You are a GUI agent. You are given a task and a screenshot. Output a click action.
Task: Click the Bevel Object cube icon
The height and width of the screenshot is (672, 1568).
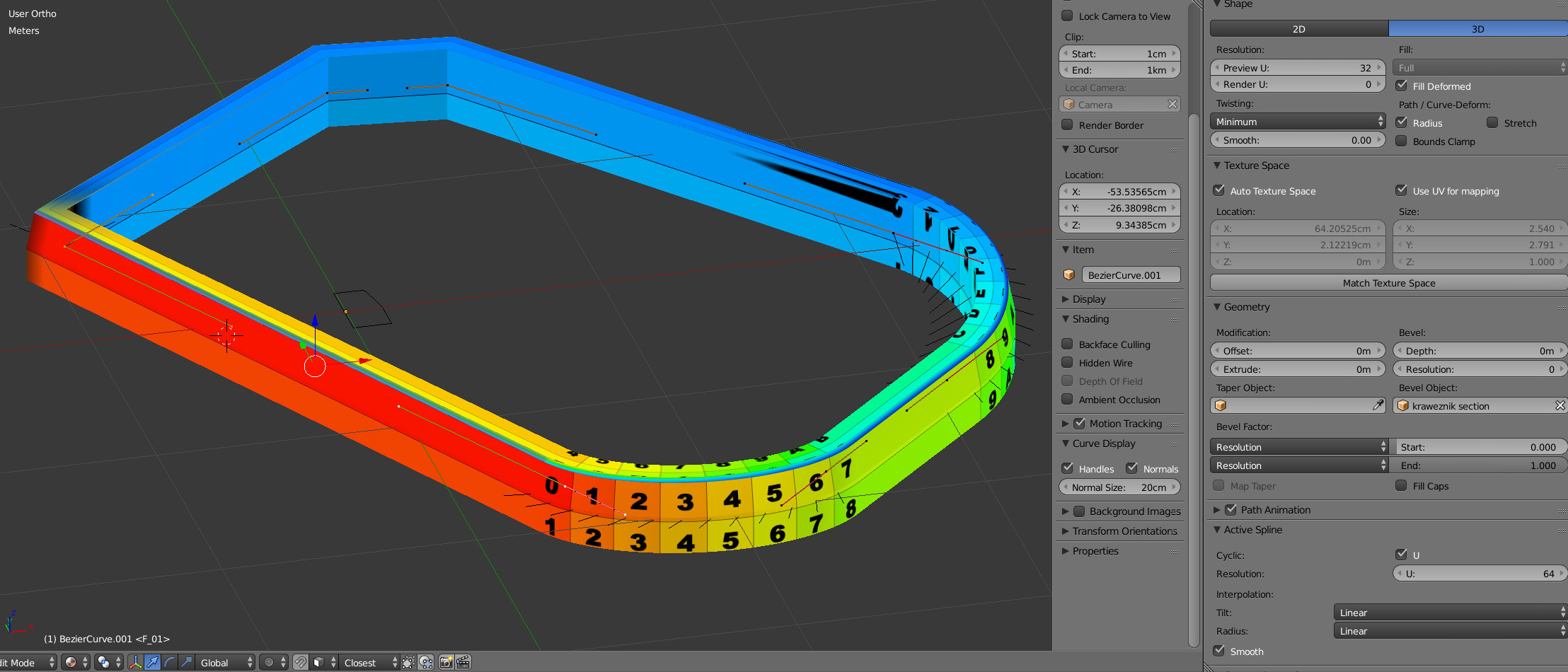[x=1403, y=405]
